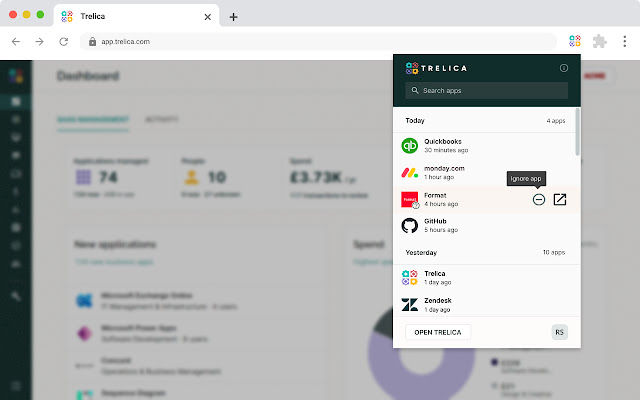640x400 pixels.
Task: Switch to the blurred SaaS Management tab
Action: coord(93,120)
